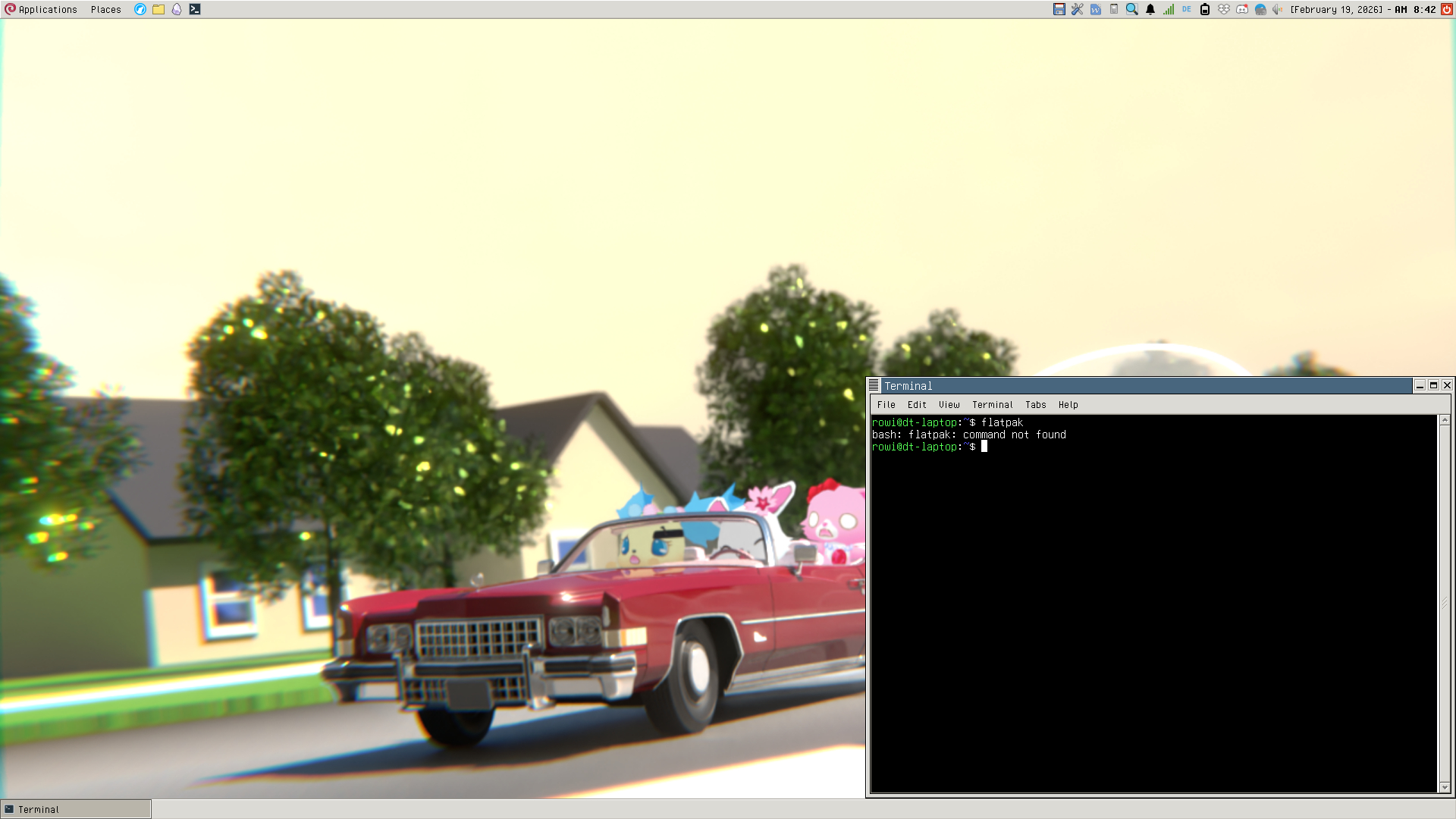Open the yellow folder file manager launcher
The image size is (1456, 819).
click(158, 9)
